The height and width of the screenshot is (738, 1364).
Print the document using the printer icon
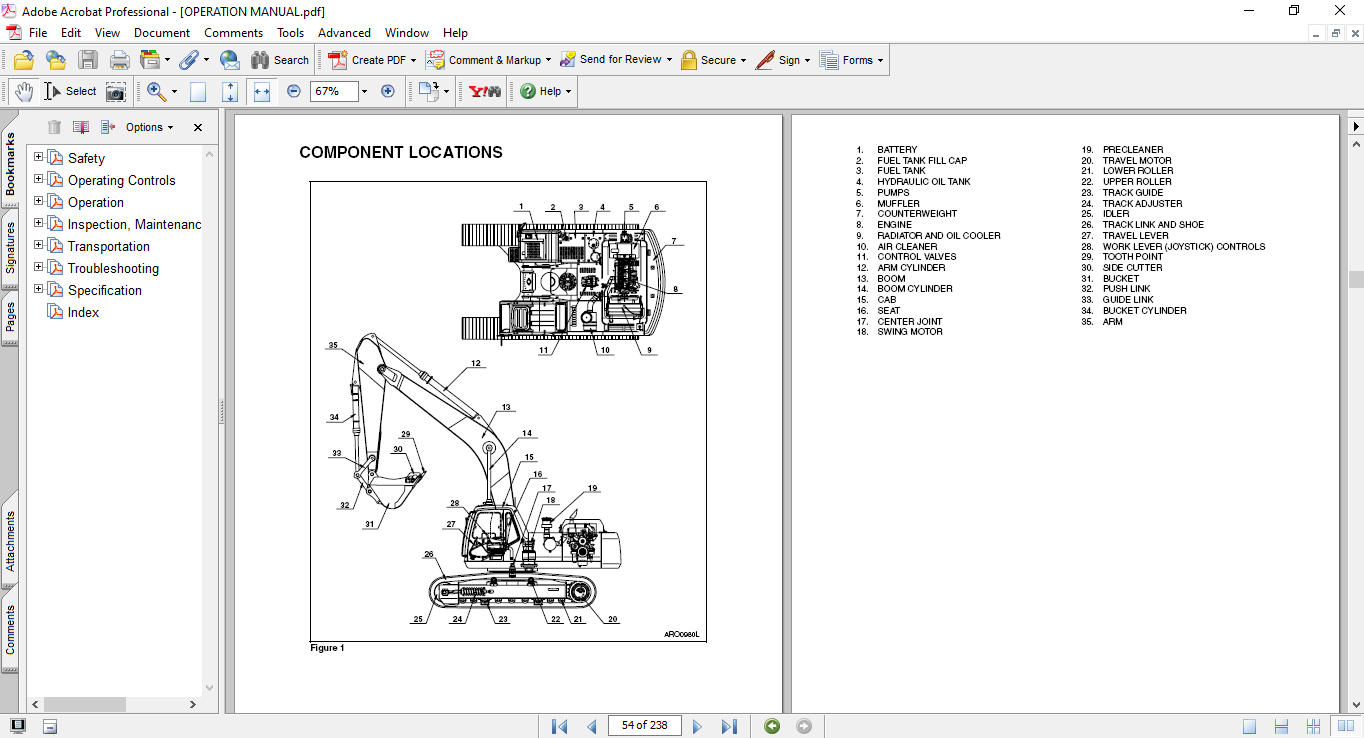point(119,60)
